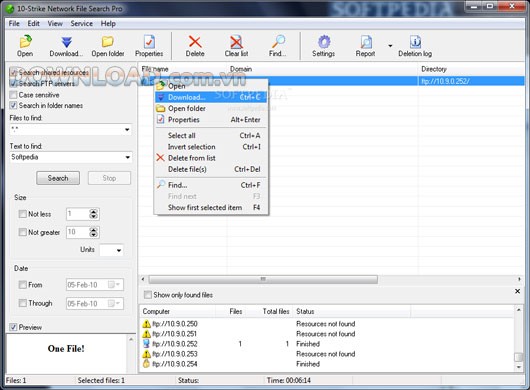Choose Download in the context menu
The height and width of the screenshot is (390, 530).
click(x=211, y=97)
